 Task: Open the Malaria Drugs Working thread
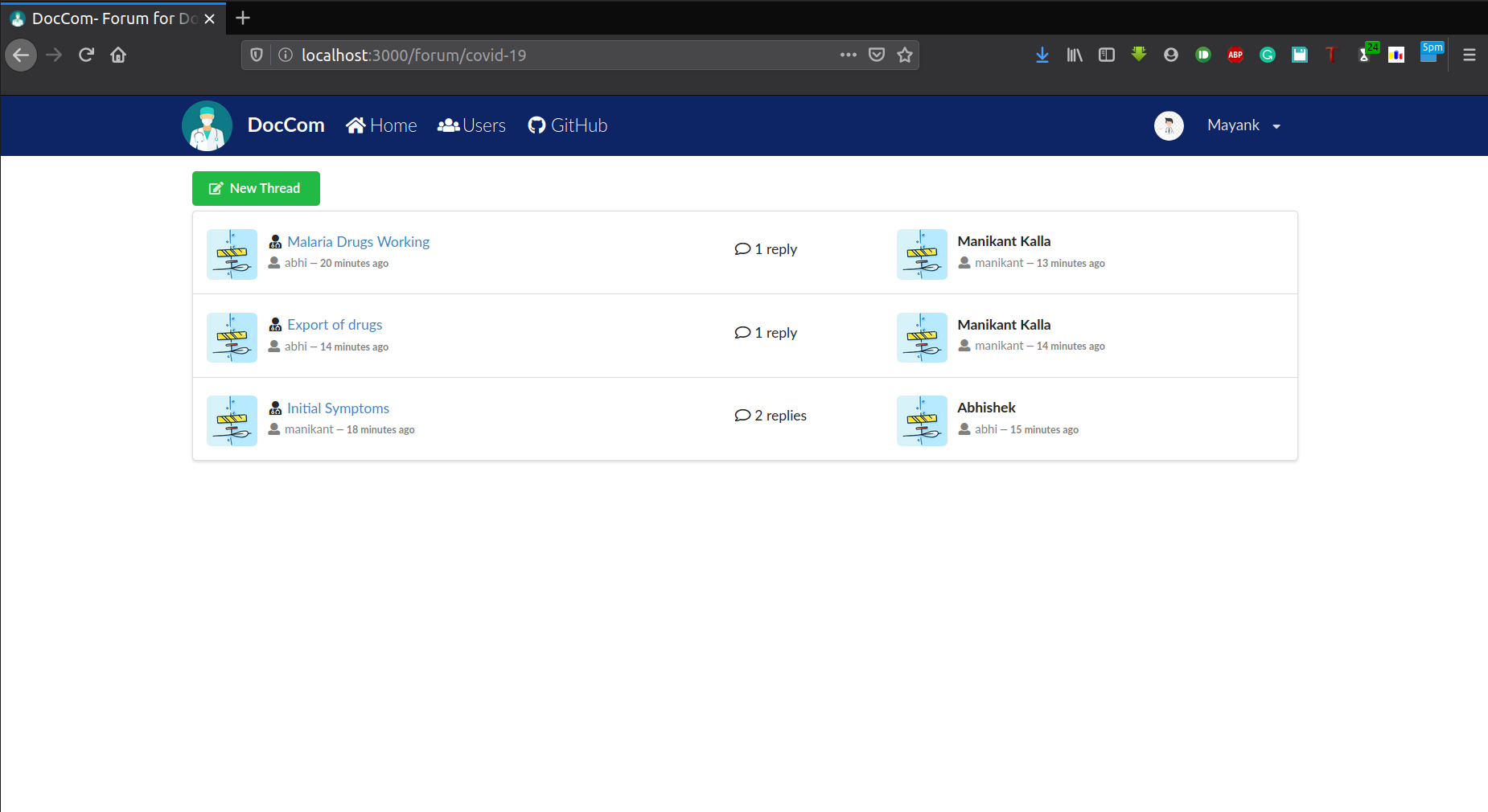358,242
